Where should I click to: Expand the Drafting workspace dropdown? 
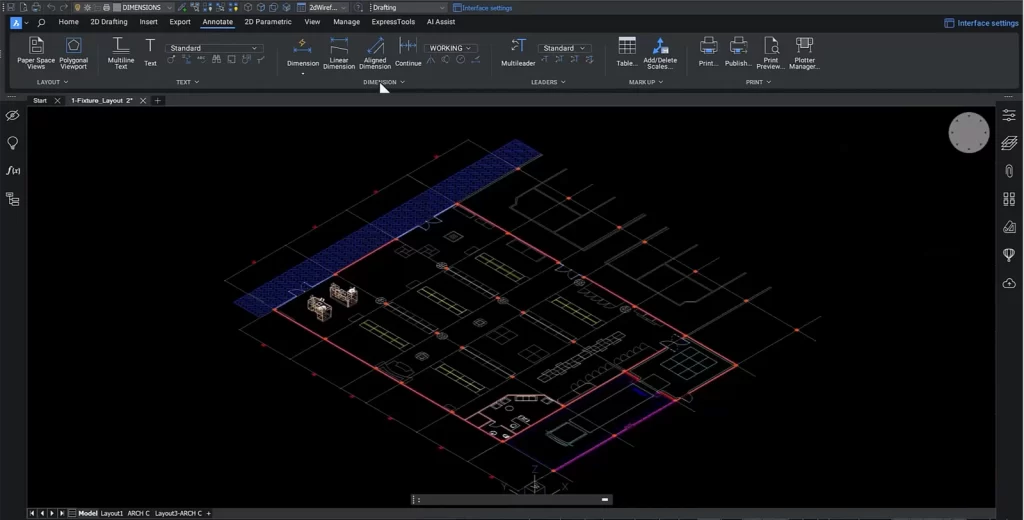pos(408,7)
